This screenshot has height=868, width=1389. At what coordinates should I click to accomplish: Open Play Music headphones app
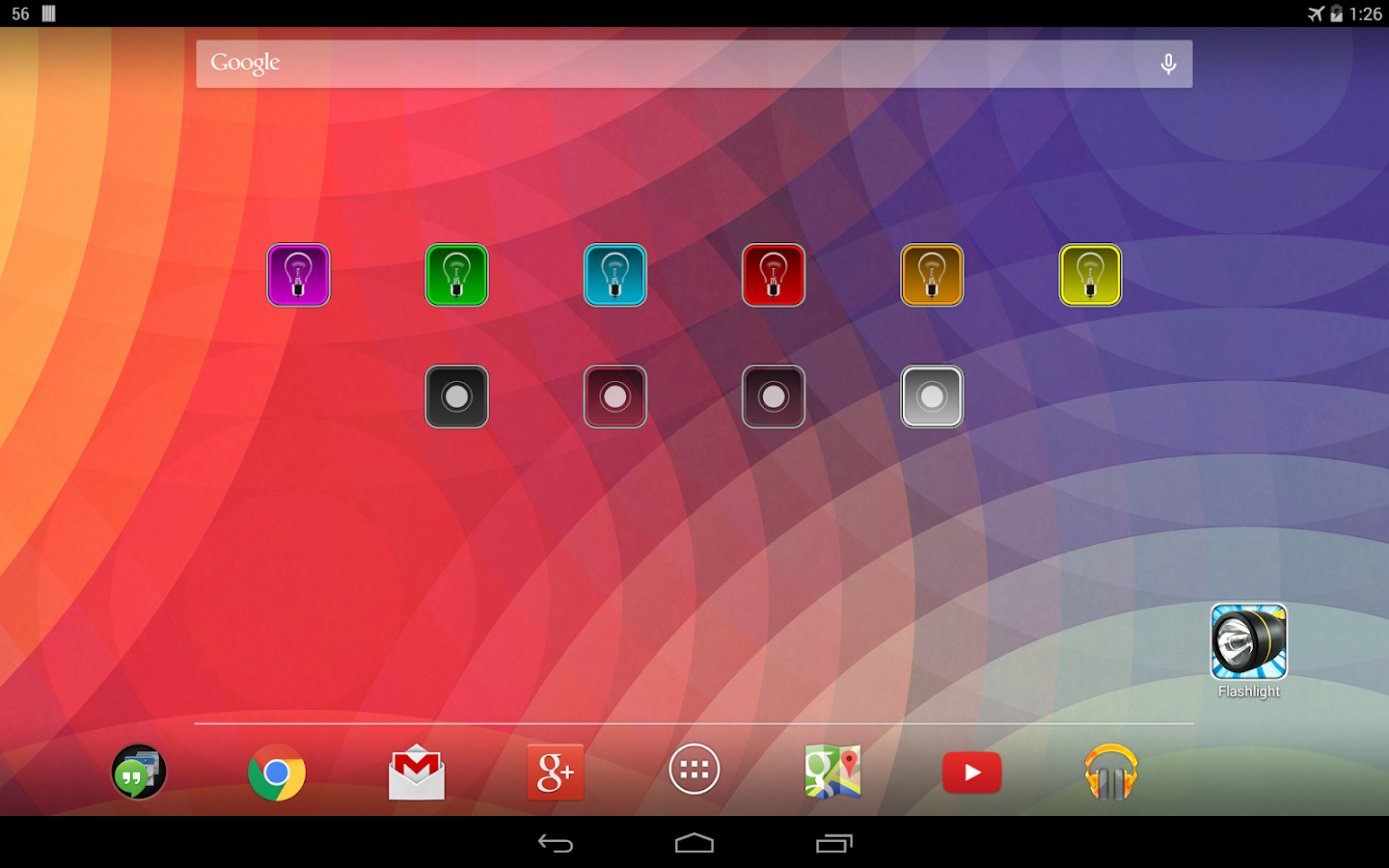(x=1111, y=772)
